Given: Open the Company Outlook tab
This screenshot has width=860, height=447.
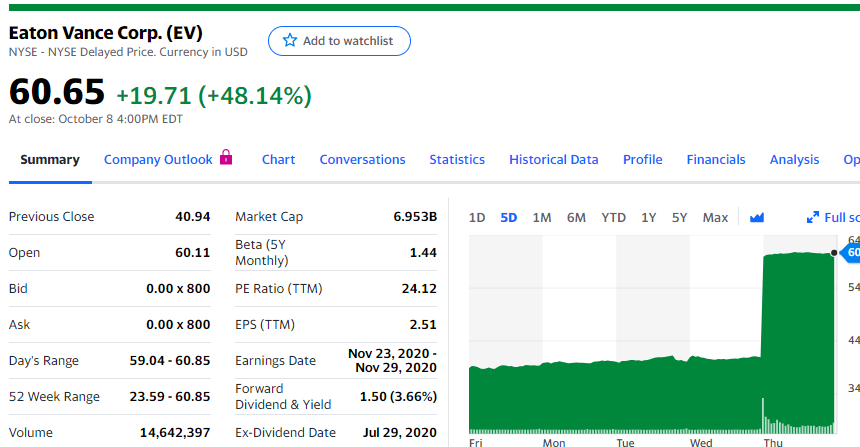Looking at the screenshot, I should click(x=158, y=160).
